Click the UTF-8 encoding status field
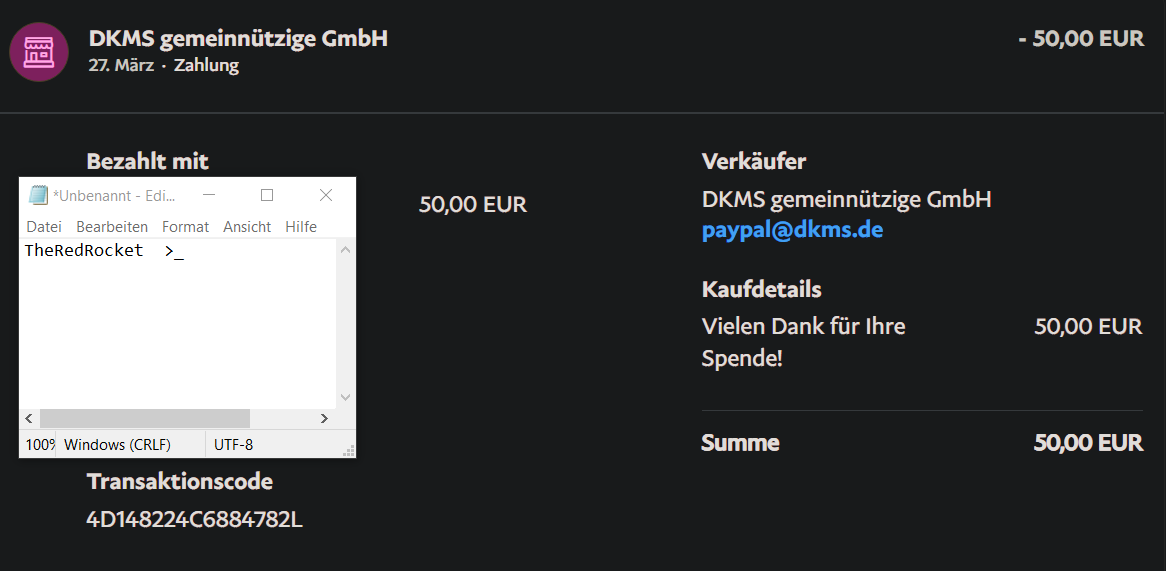 click(x=234, y=444)
